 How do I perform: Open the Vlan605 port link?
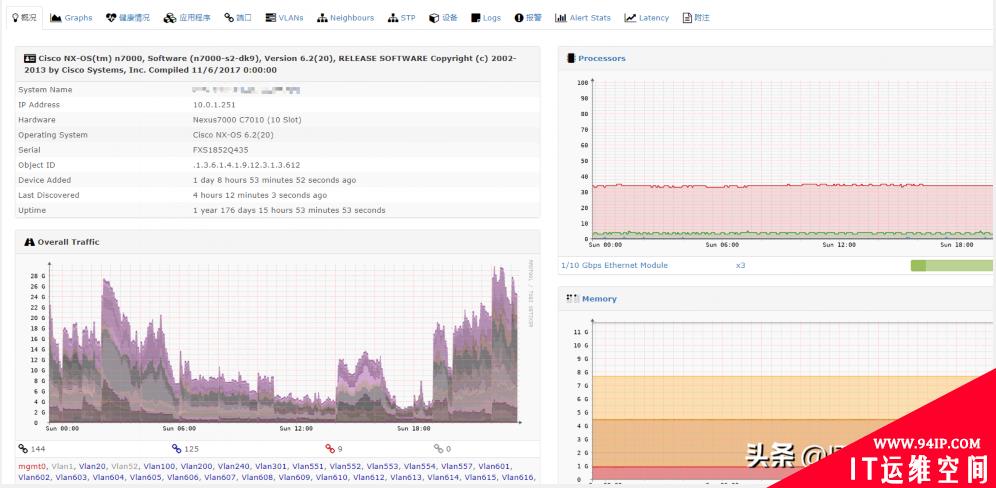pos(146,477)
